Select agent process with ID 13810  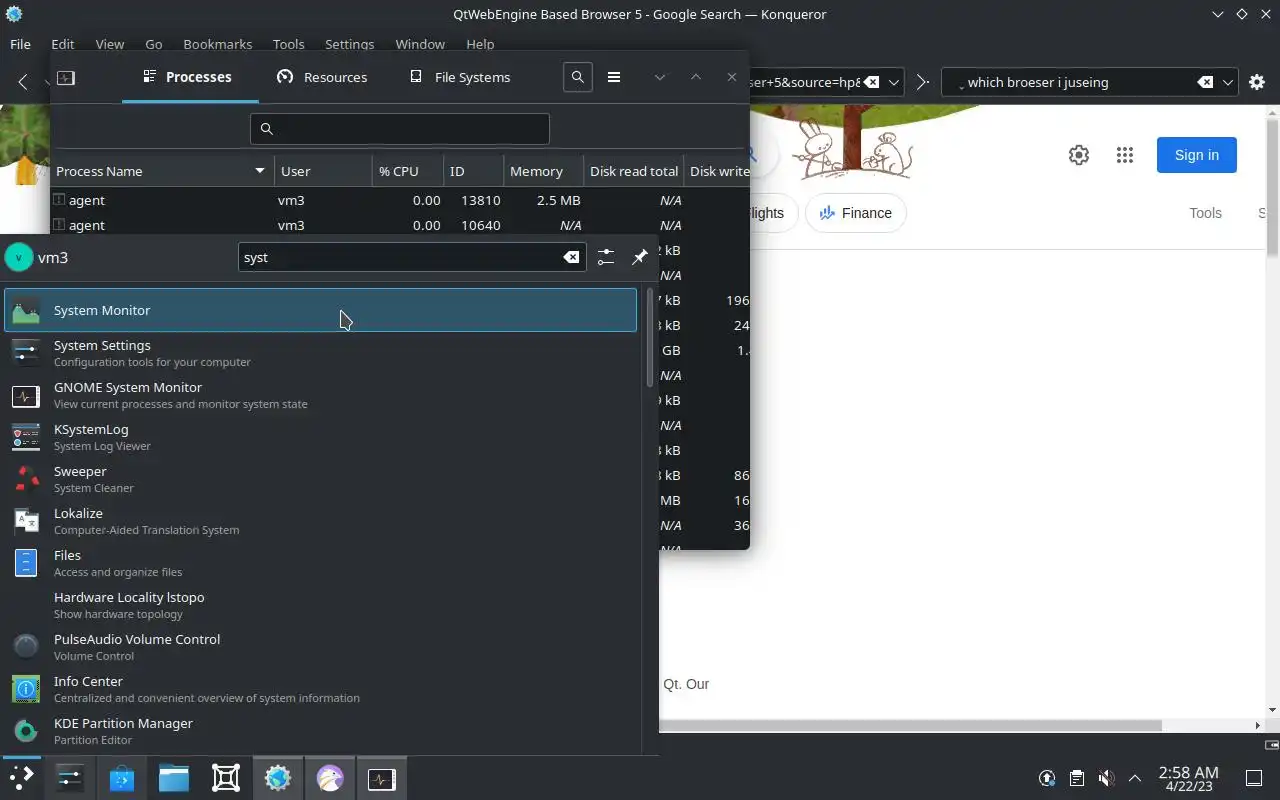click(400, 200)
